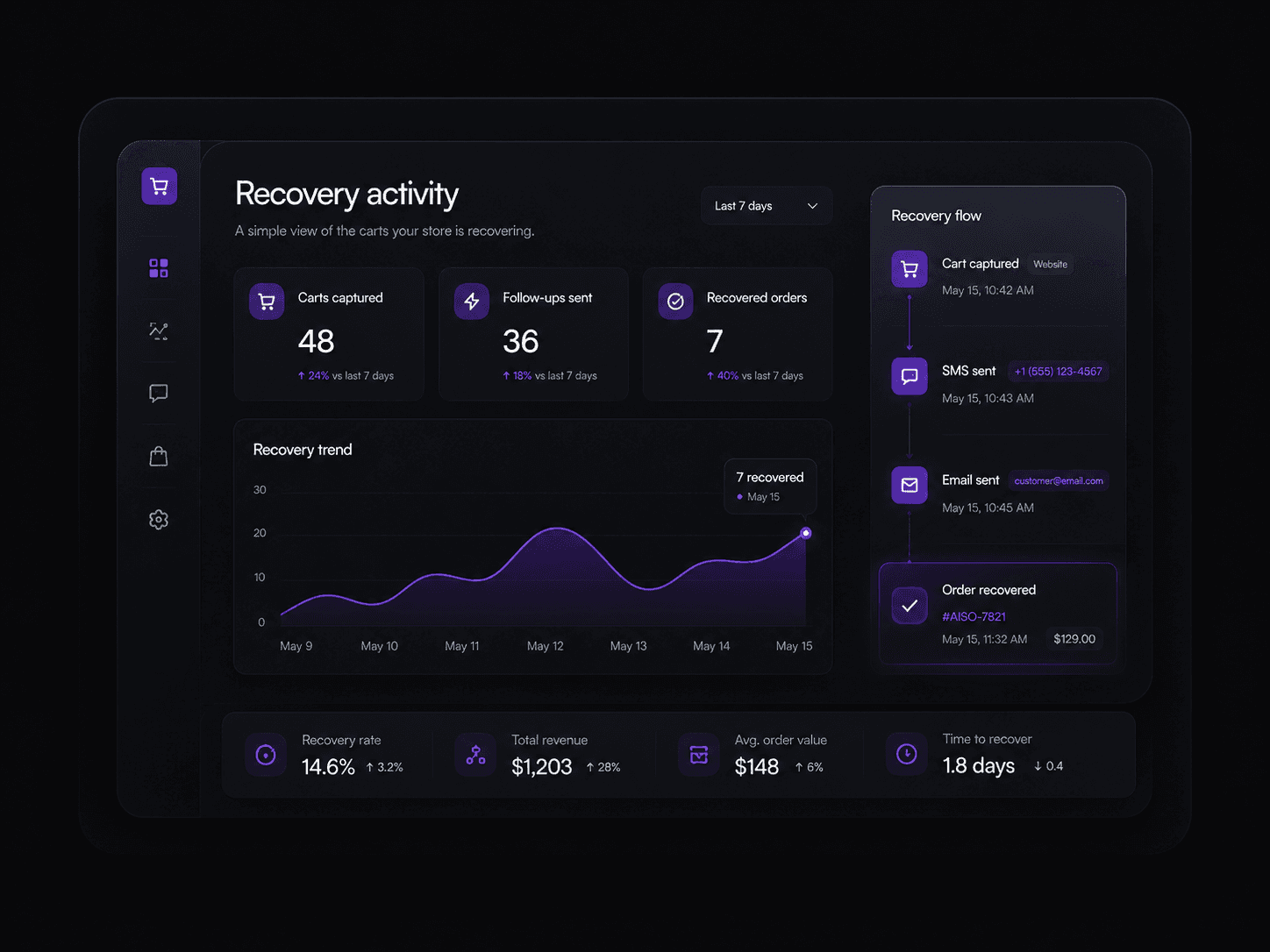Click the 48 carts captured value
The image size is (1270, 952).
click(316, 341)
